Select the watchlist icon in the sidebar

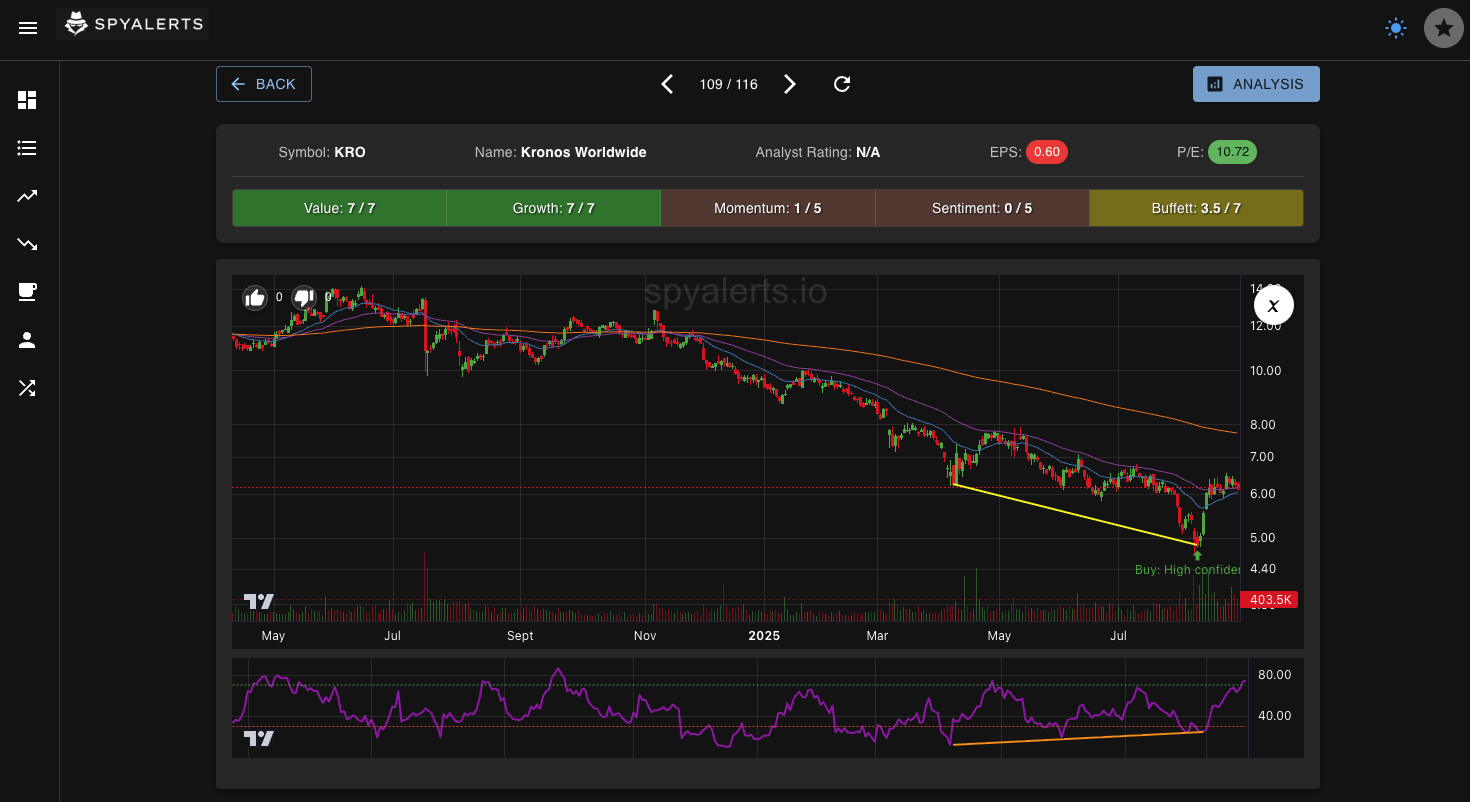(x=27, y=148)
